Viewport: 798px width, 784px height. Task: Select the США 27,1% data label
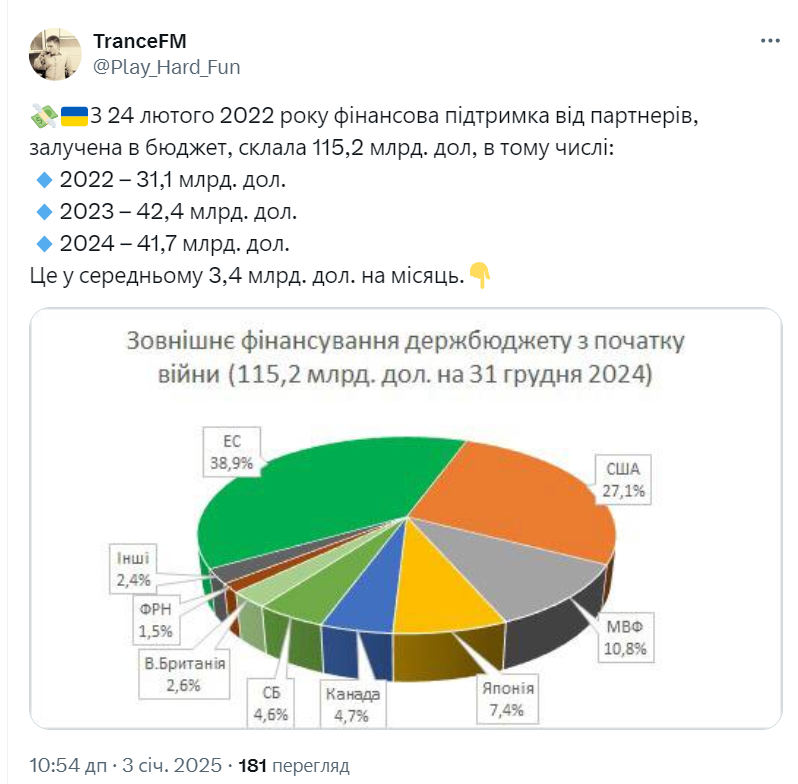[623, 480]
